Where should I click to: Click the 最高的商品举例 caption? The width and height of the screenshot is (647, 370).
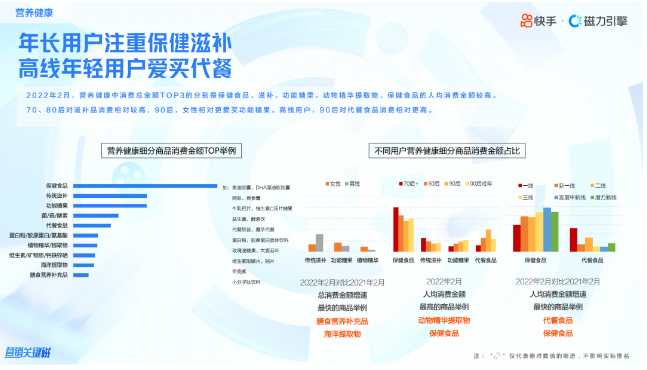pyautogui.click(x=444, y=307)
